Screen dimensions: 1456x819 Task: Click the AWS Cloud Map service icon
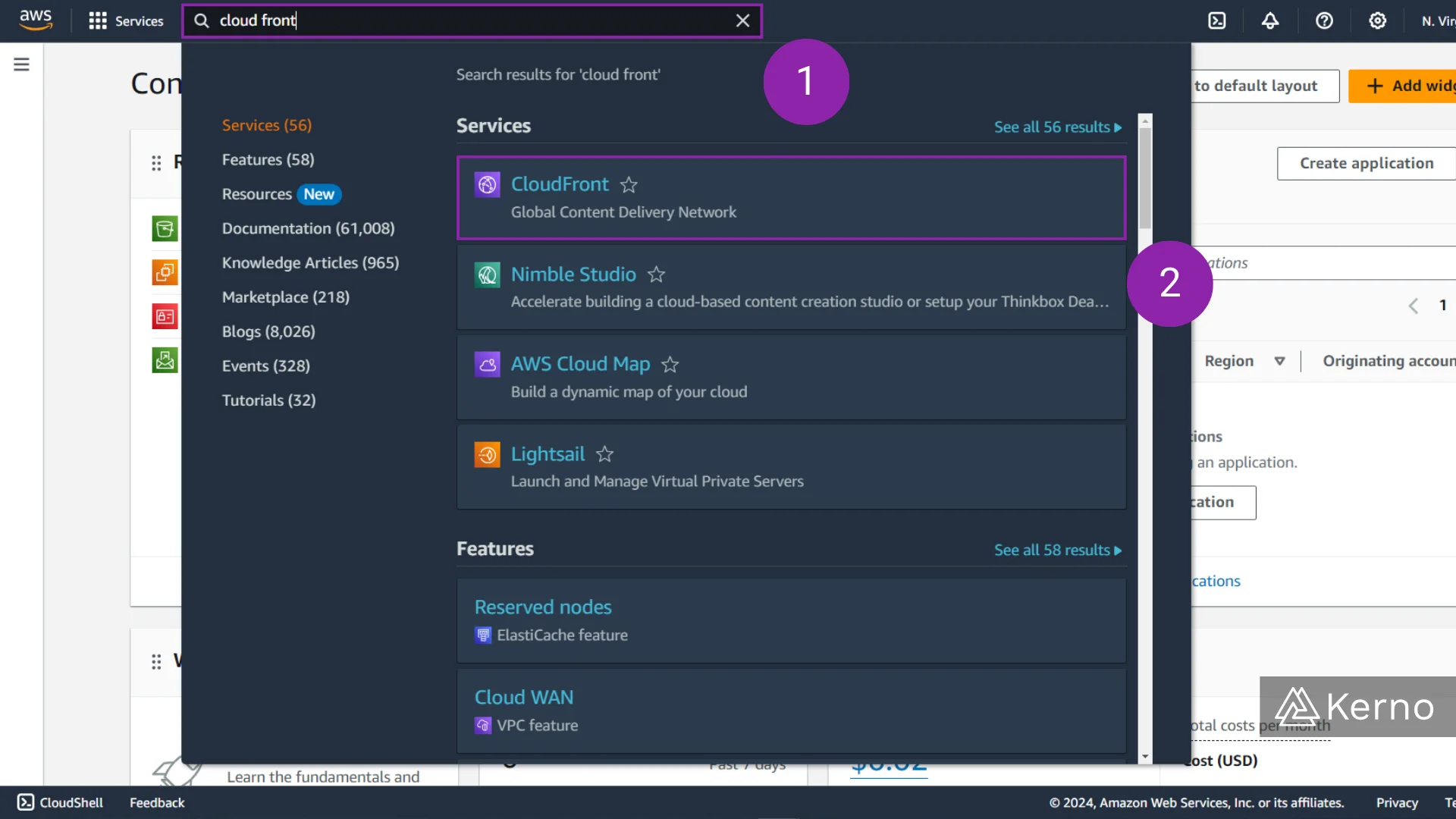487,364
